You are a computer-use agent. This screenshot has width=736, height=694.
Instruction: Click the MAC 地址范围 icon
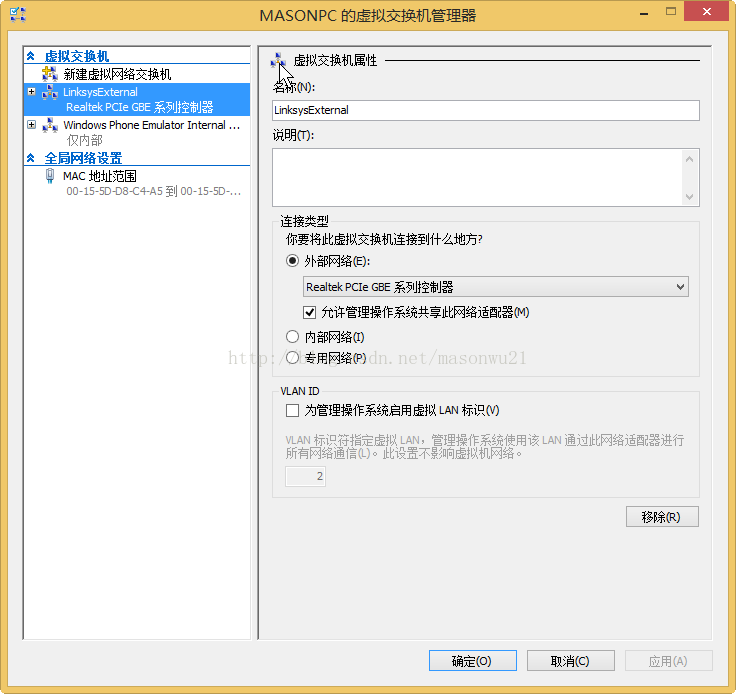pyautogui.click(x=50, y=176)
